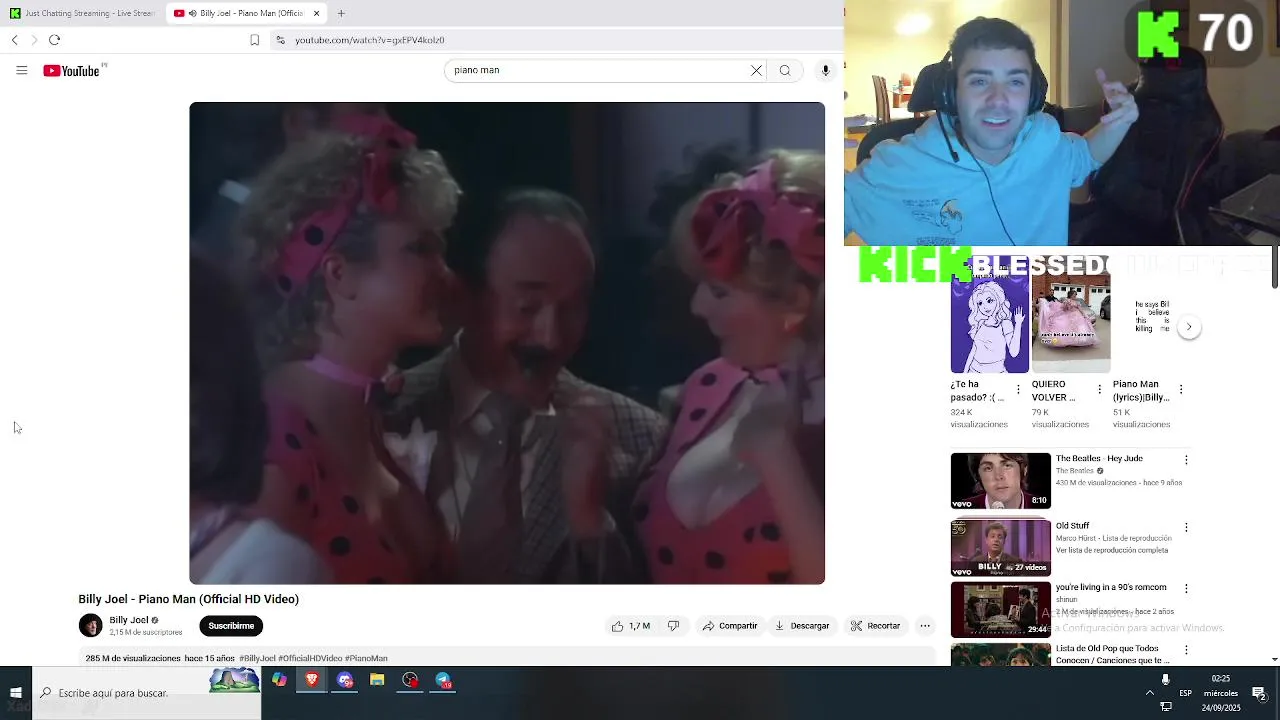Open a new browser tab
The image size is (1280, 720).
341,13
